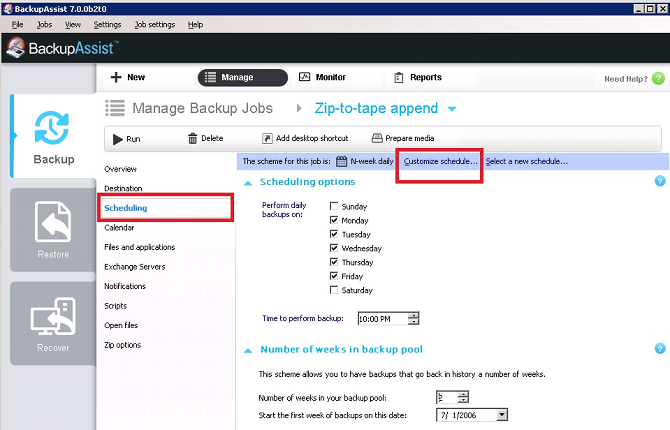The width and height of the screenshot is (670, 430).
Task: Click the Manage Backup Jobs list icon
Action: pyautogui.click(x=115, y=108)
